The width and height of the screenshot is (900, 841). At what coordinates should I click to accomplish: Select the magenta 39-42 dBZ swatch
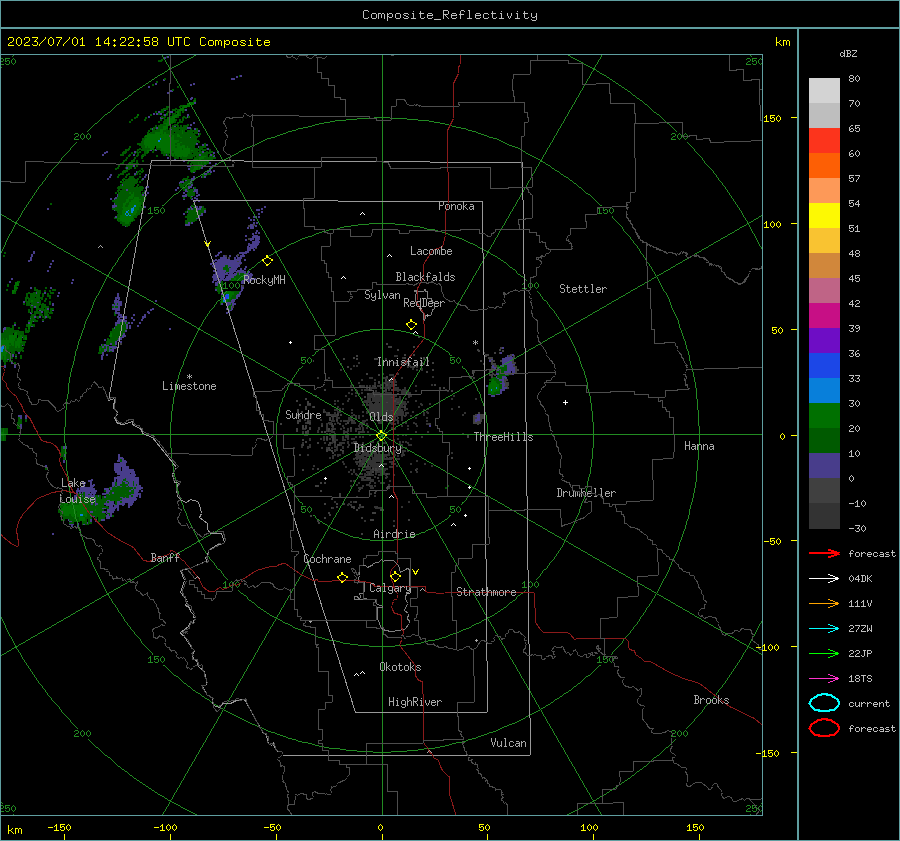tap(824, 316)
